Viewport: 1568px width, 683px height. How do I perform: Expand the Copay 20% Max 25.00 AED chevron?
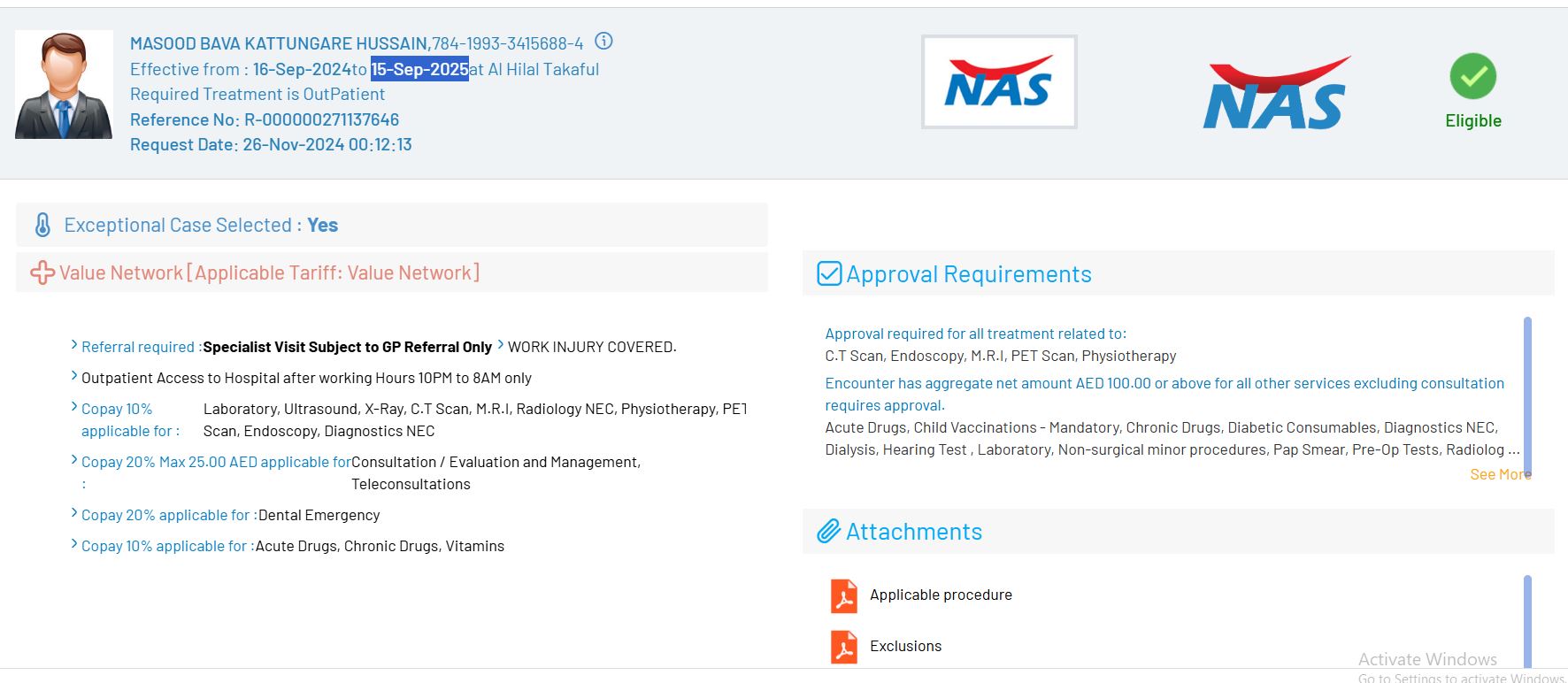(x=74, y=461)
